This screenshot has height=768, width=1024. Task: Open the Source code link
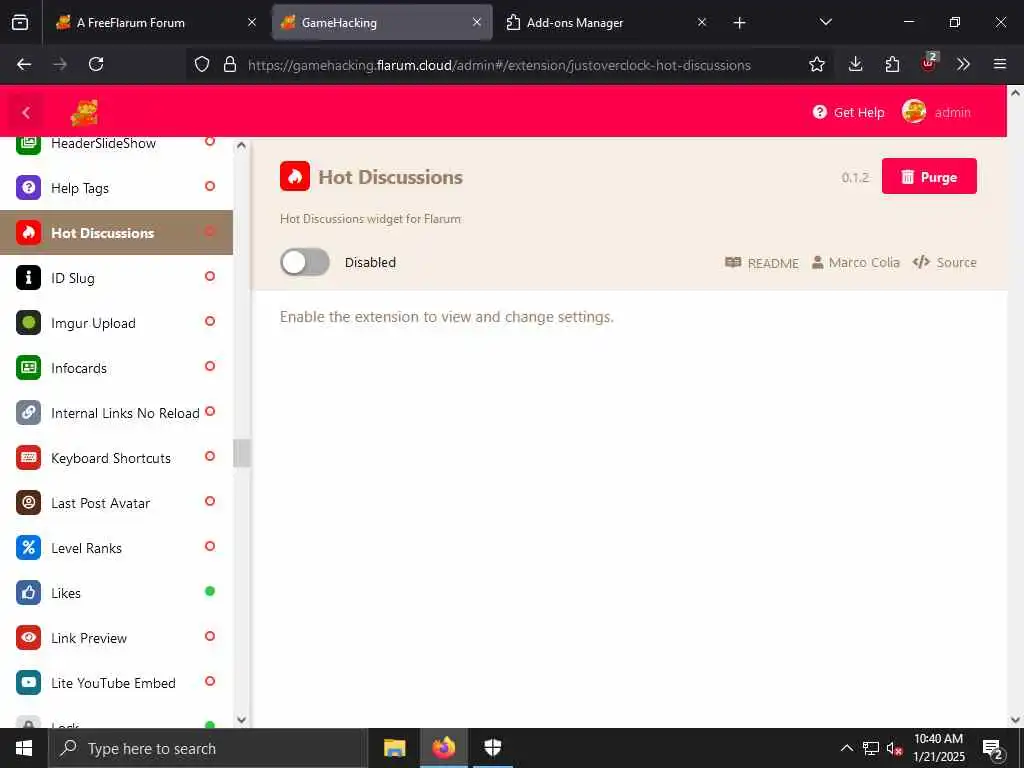pos(944,263)
